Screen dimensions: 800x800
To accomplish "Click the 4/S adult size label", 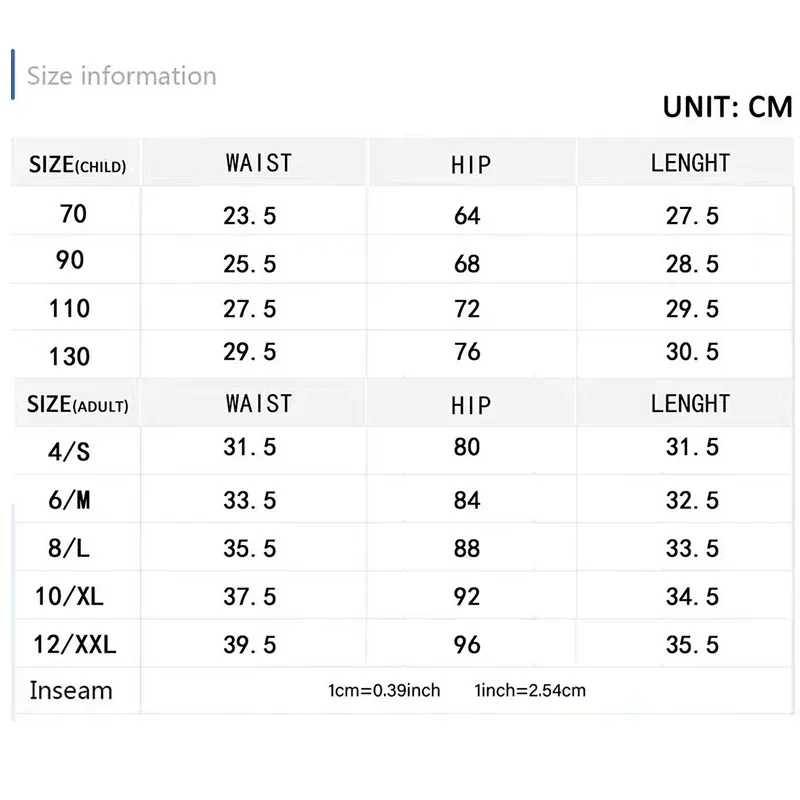I will pos(70,451).
